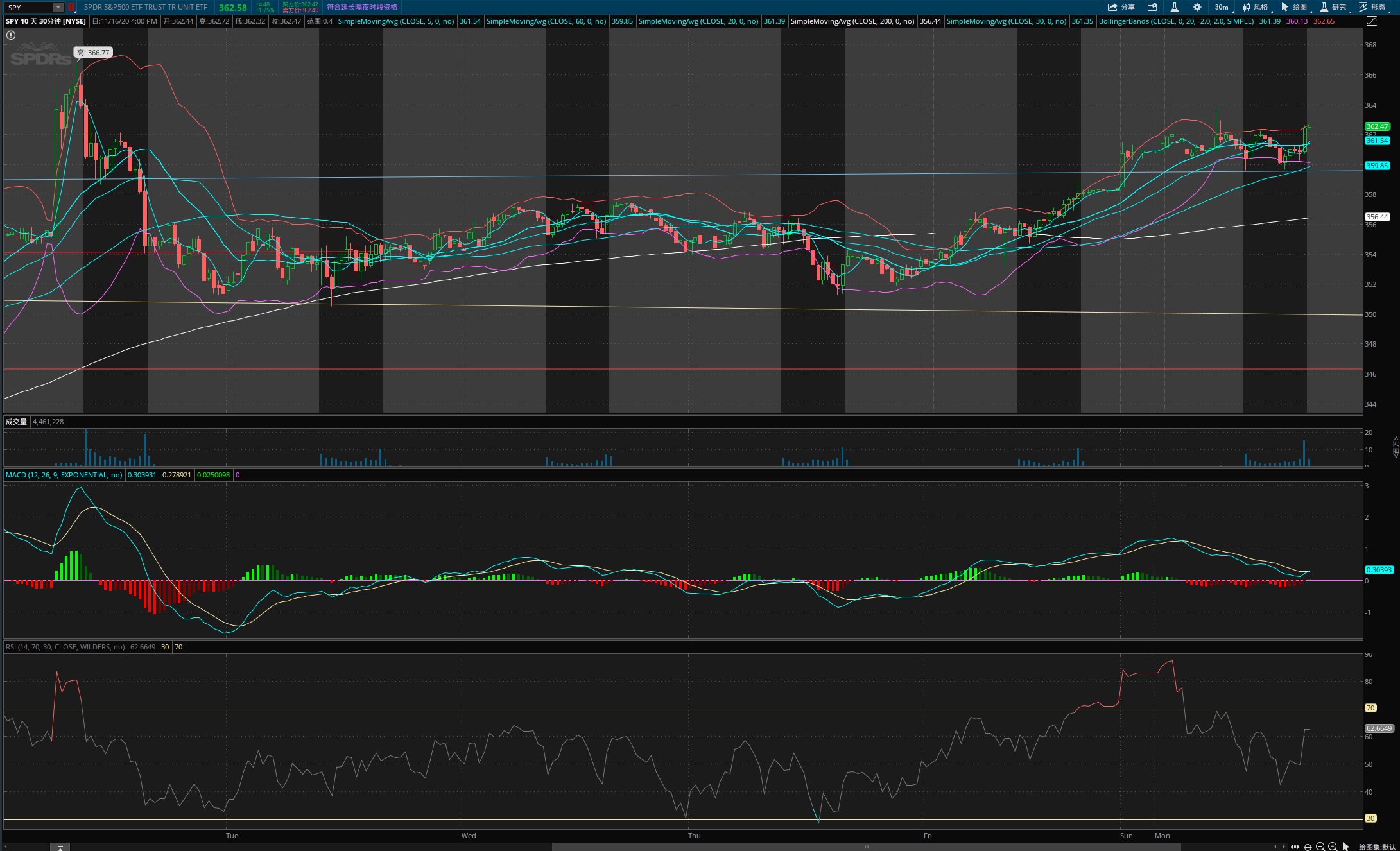Click the bottom-left panel expand arrow icon
Screen dimensions: 1400x851
[x=60, y=847]
